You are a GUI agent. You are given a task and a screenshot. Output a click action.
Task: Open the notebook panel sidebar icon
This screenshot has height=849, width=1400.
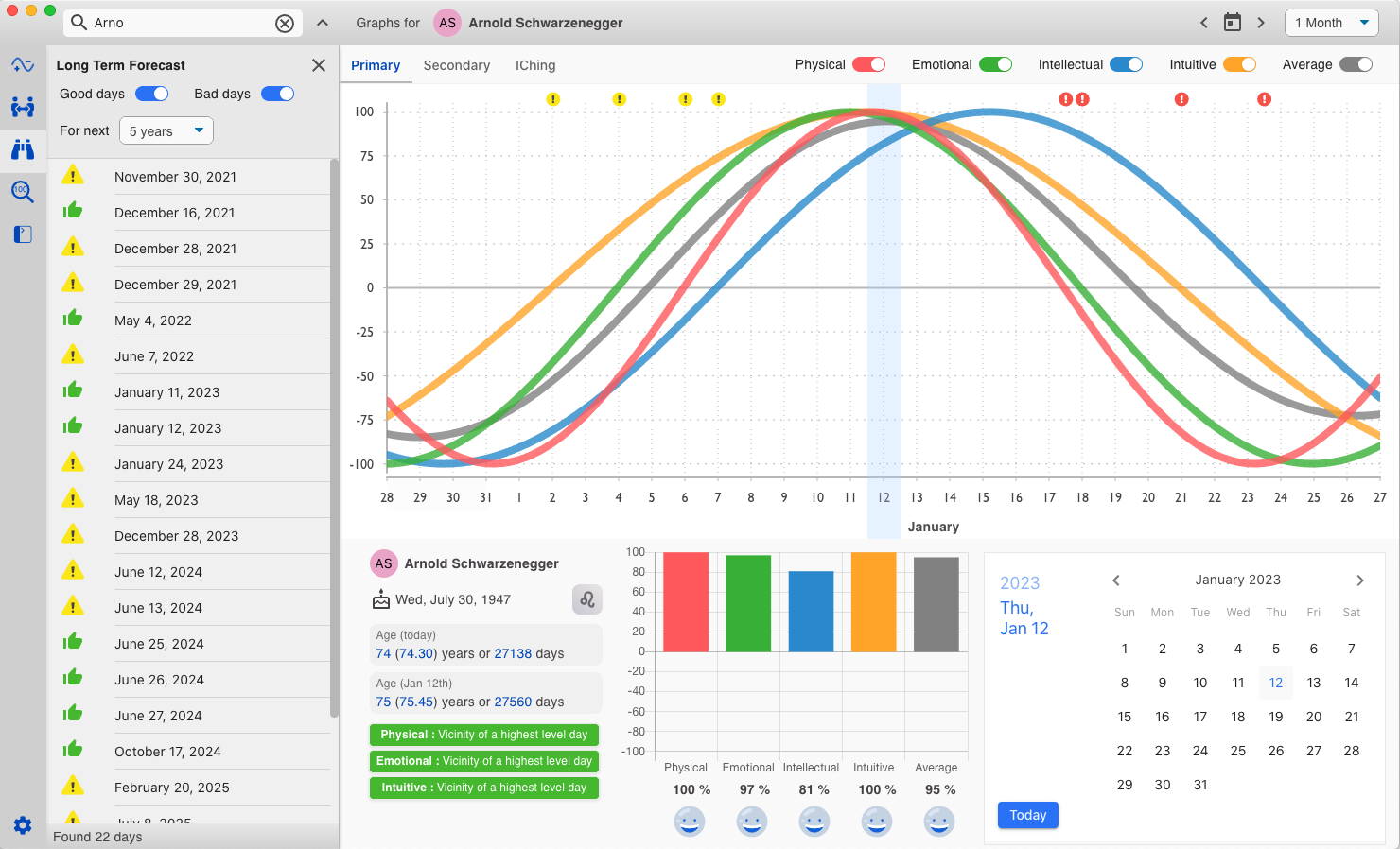pos(23,234)
